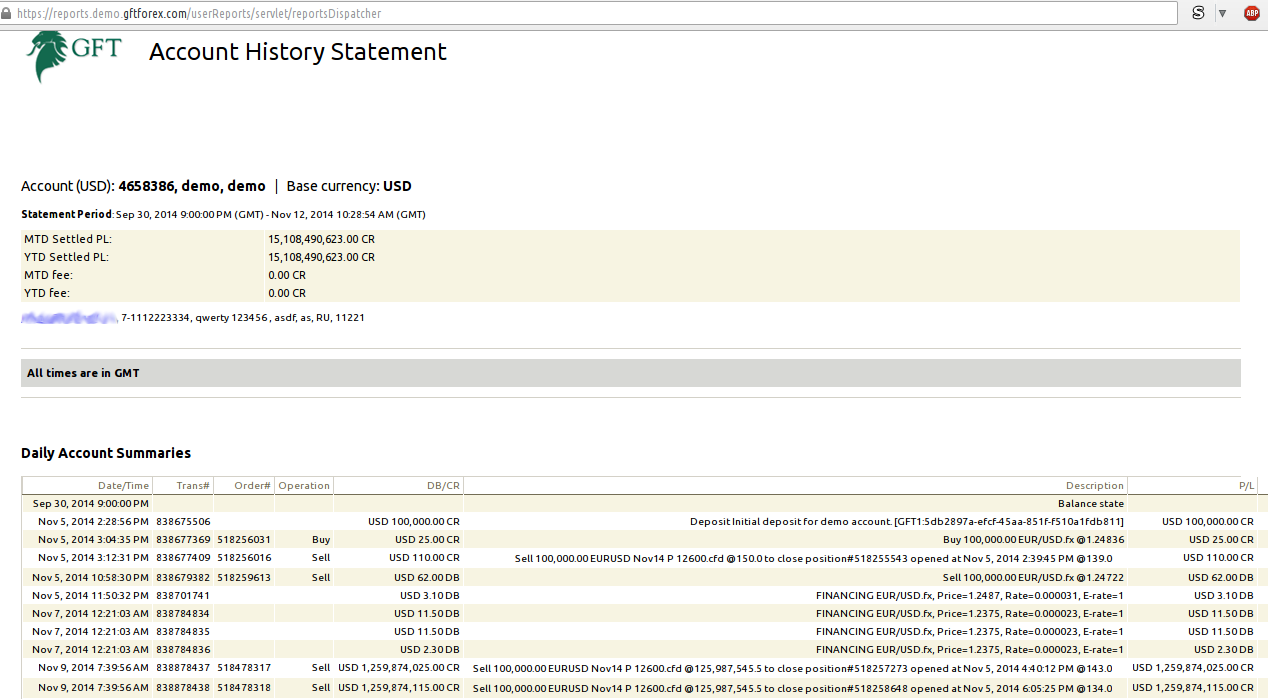Click transaction number 838677369
This screenshot has width=1268, height=699.
click(x=183, y=540)
